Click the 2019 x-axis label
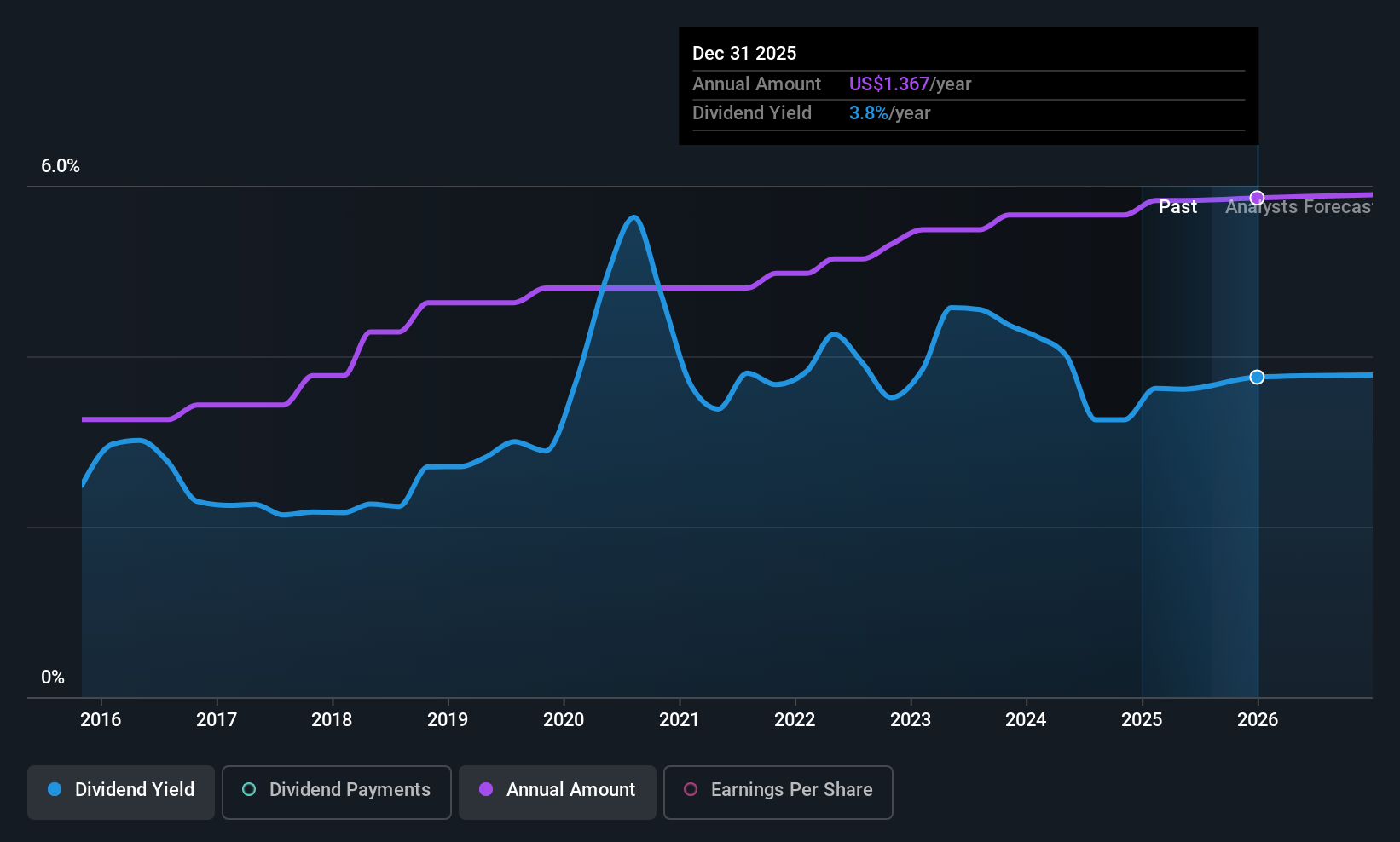Viewport: 1400px width, 842px height. 448,719
